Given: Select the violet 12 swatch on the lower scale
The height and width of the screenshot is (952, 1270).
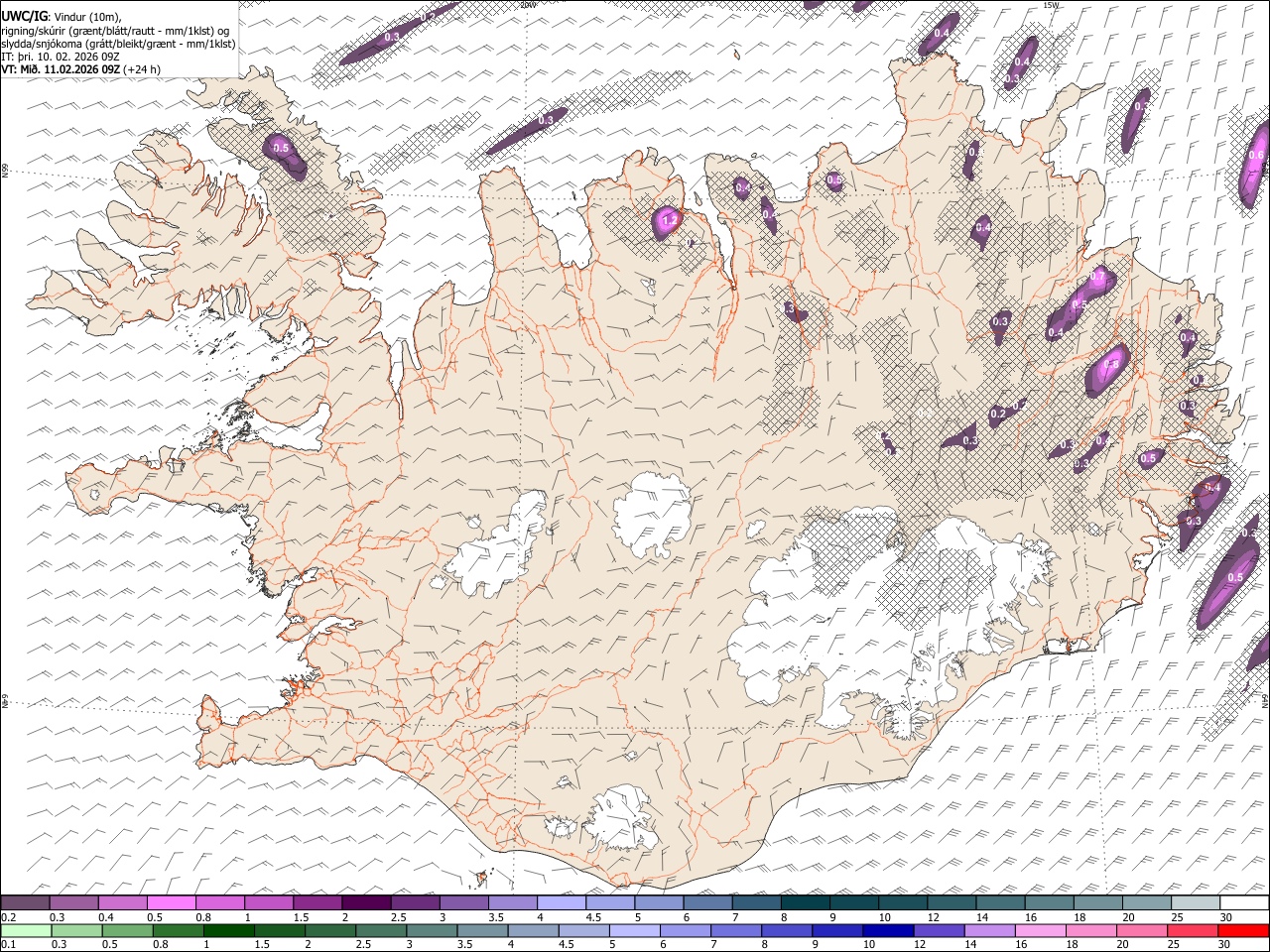Looking at the screenshot, I should pyautogui.click(x=939, y=930).
